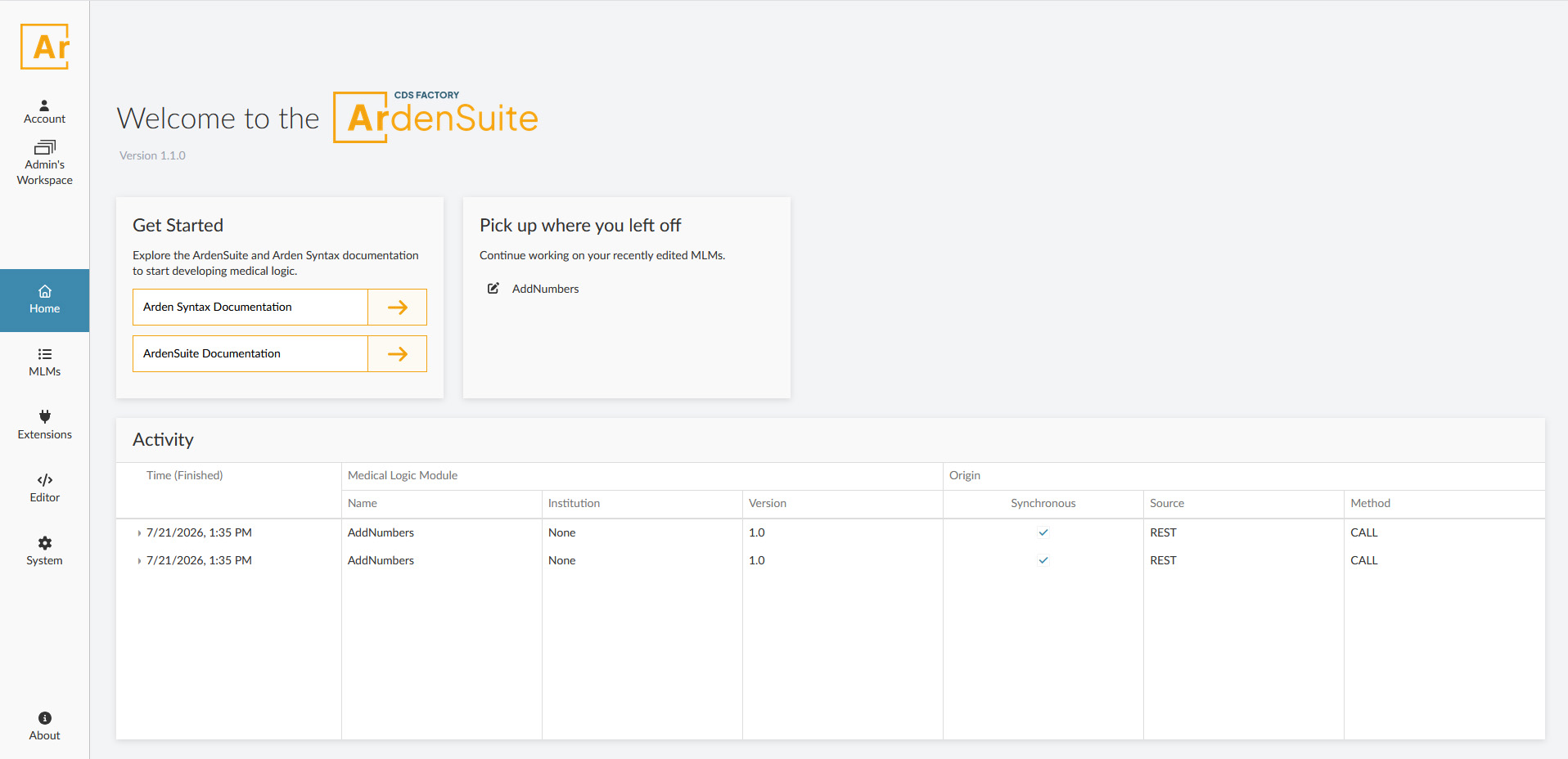
Task: Click version 1.0 in second activity row
Action: tap(757, 560)
